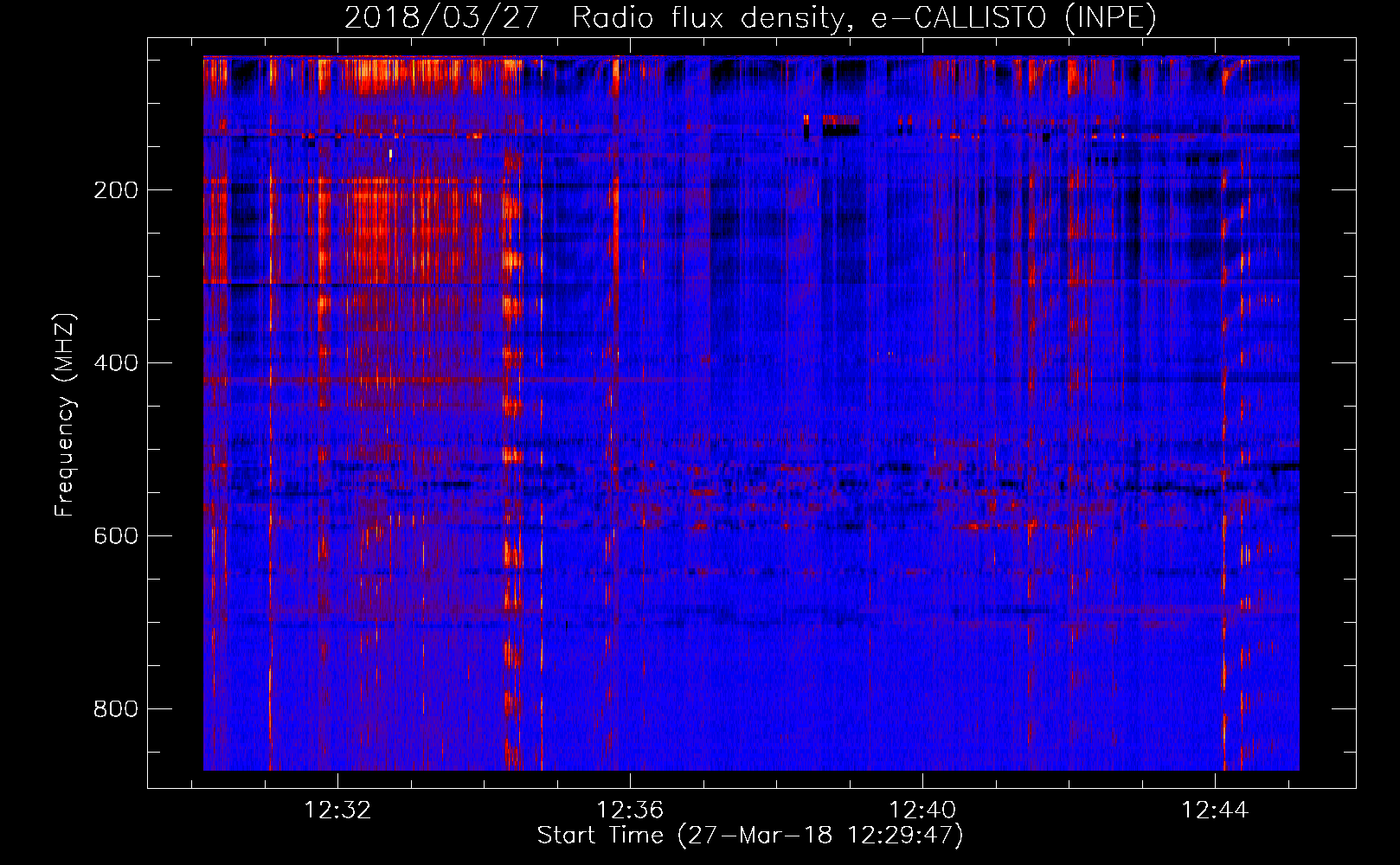Click the 600 frequency tick label
The image size is (1400, 865).
(x=115, y=536)
